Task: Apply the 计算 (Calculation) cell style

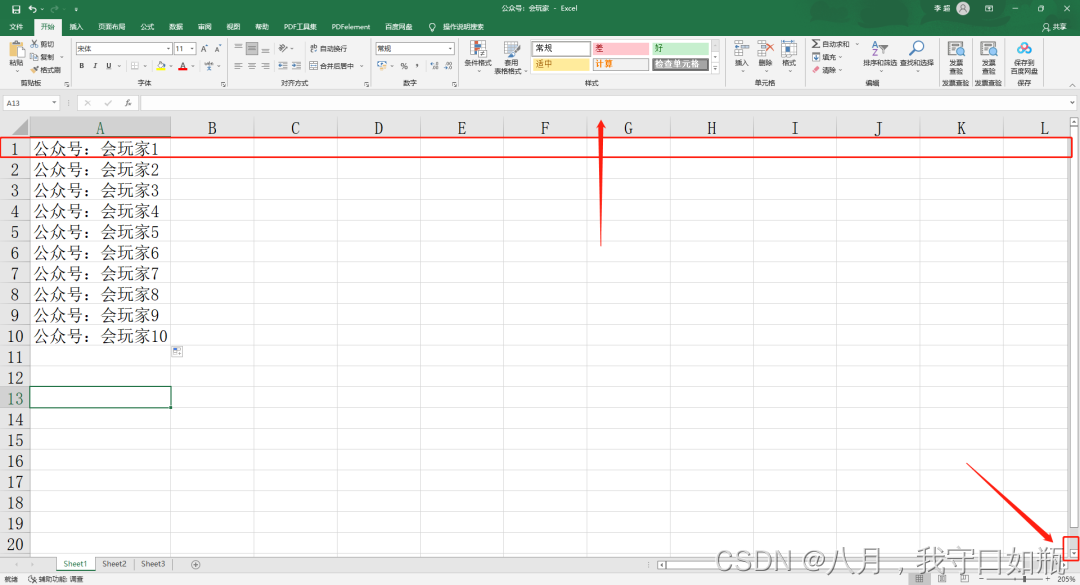Action: [621, 64]
